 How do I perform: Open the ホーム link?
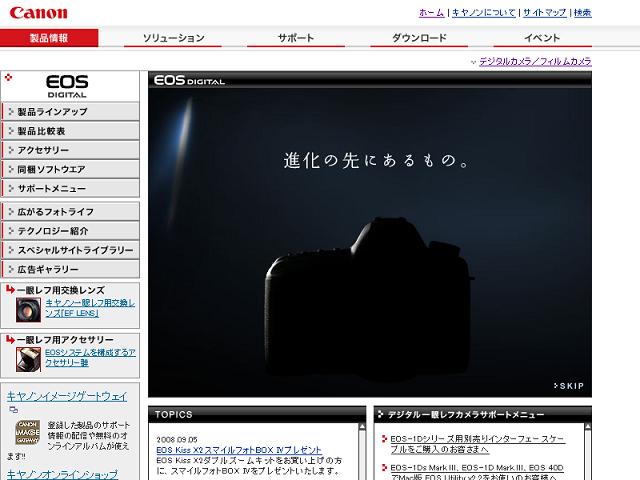tap(431, 13)
